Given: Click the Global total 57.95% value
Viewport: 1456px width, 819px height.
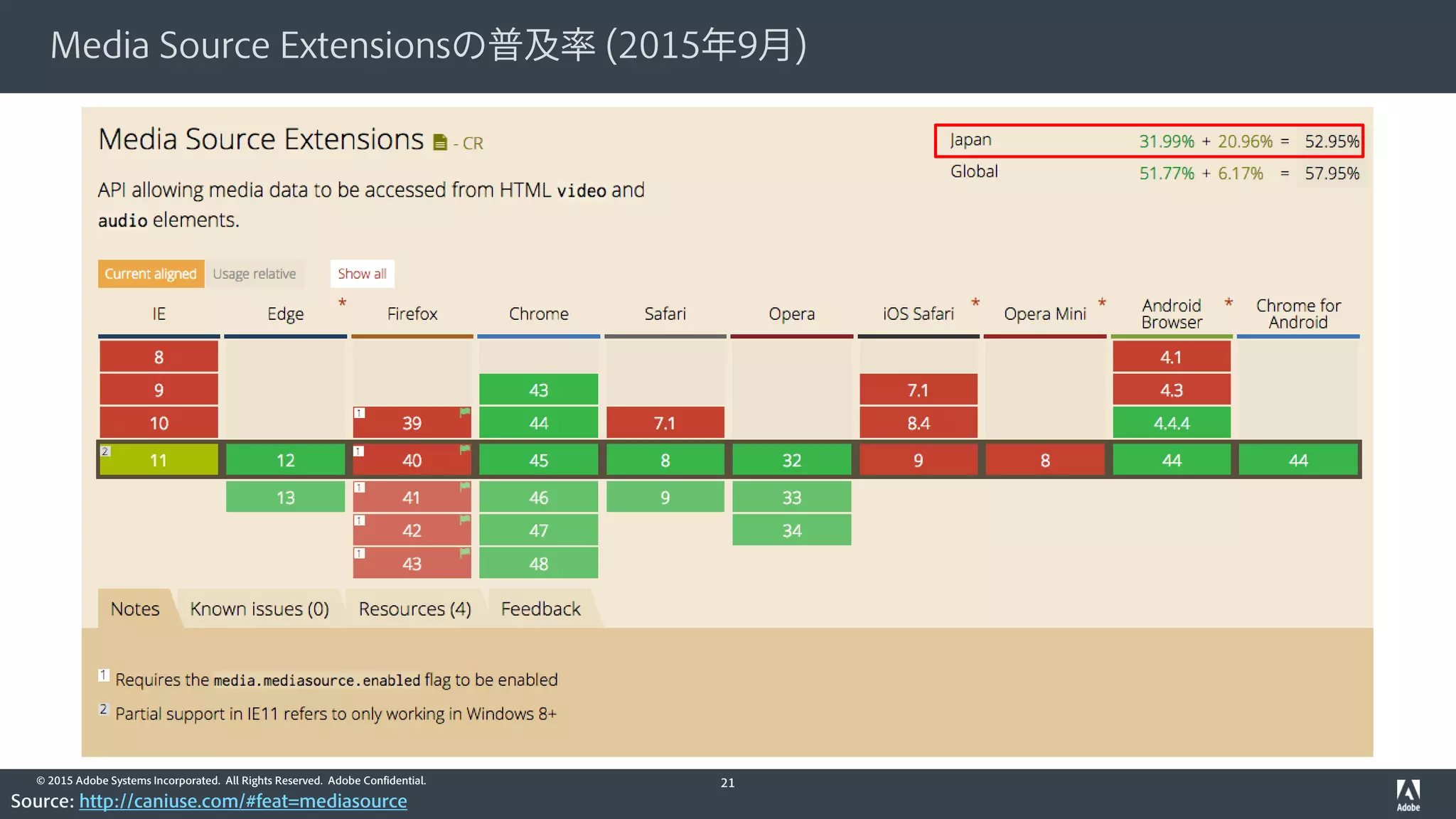Looking at the screenshot, I should pyautogui.click(x=1332, y=173).
